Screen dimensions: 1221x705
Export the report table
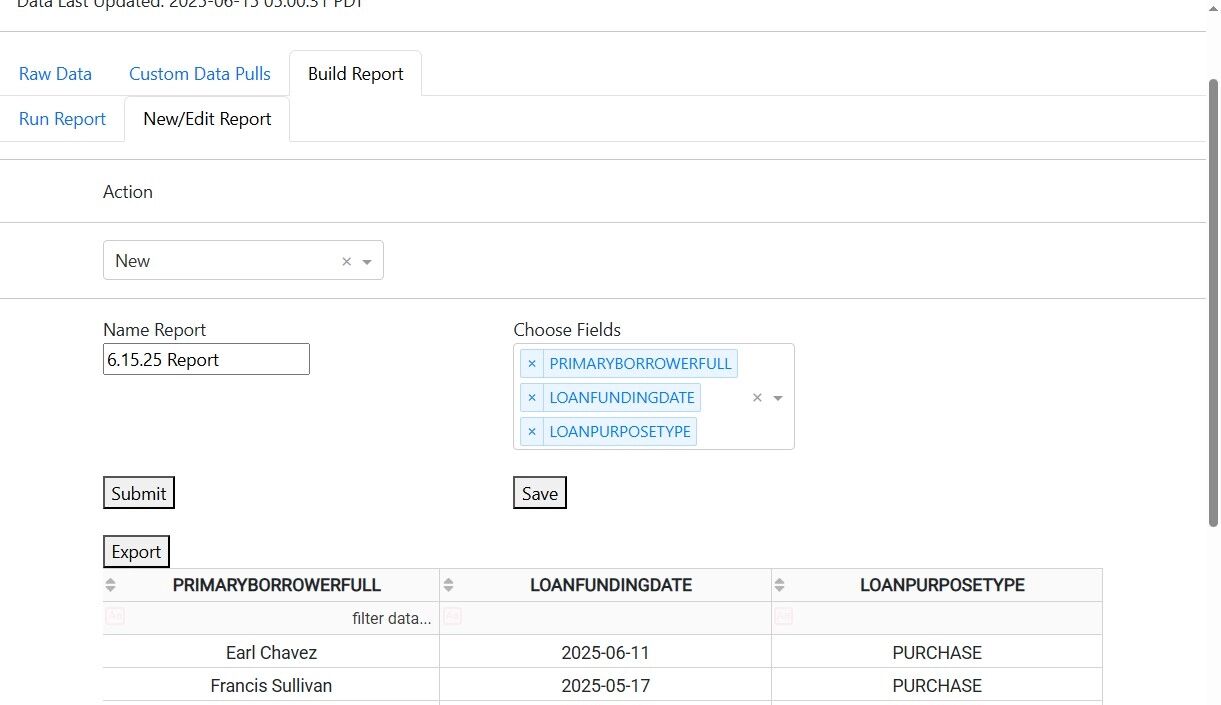(x=136, y=552)
